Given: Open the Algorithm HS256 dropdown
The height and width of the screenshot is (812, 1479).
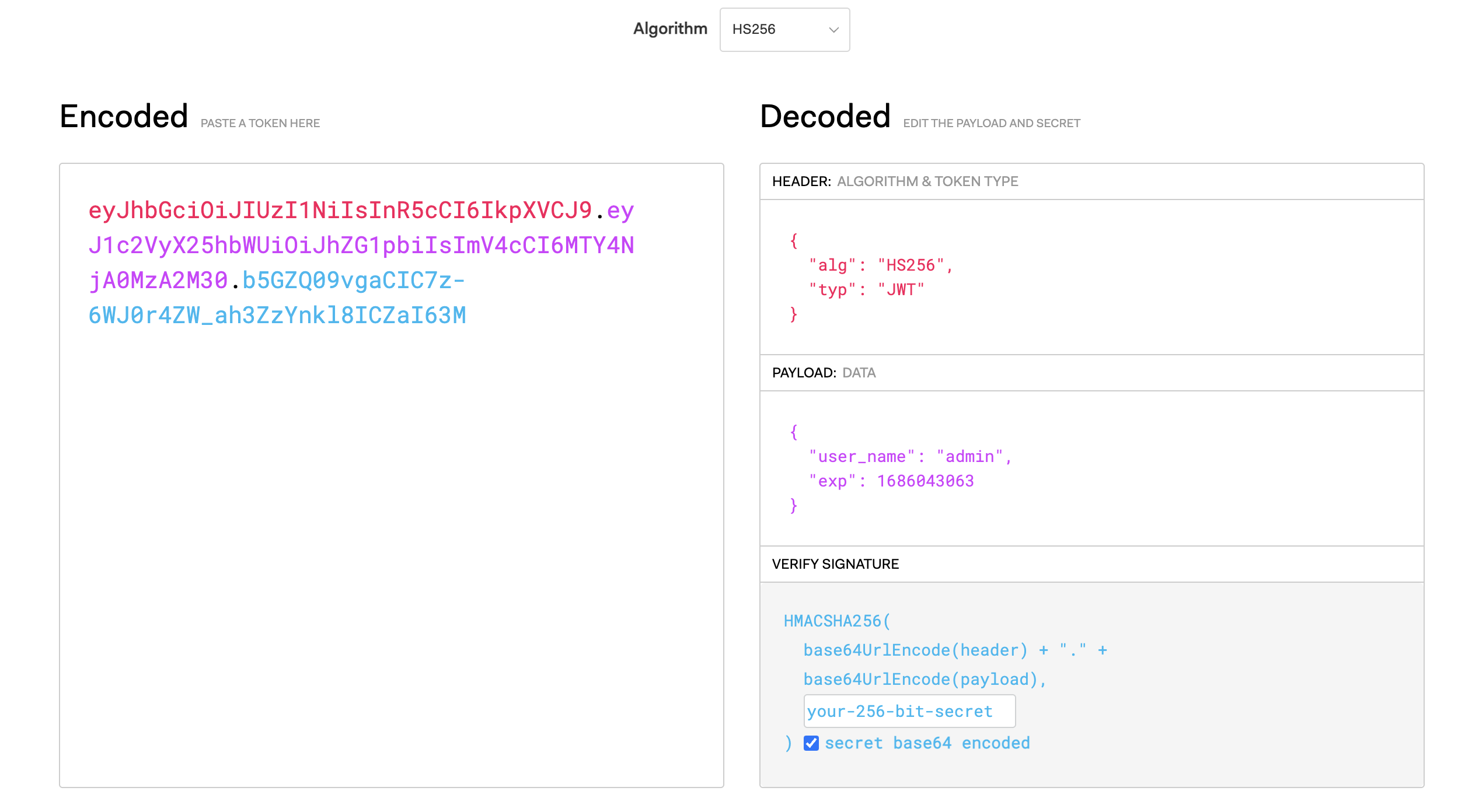Looking at the screenshot, I should (x=783, y=30).
